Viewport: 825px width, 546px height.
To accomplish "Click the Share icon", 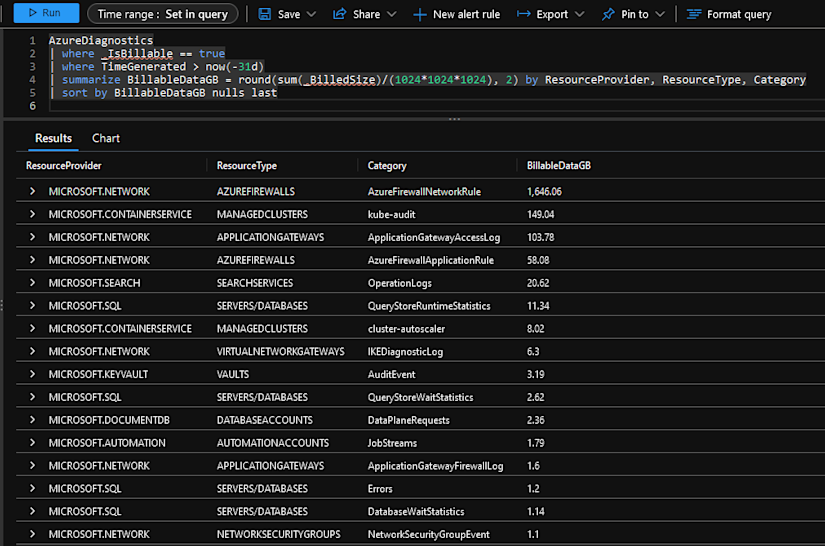I will point(339,14).
